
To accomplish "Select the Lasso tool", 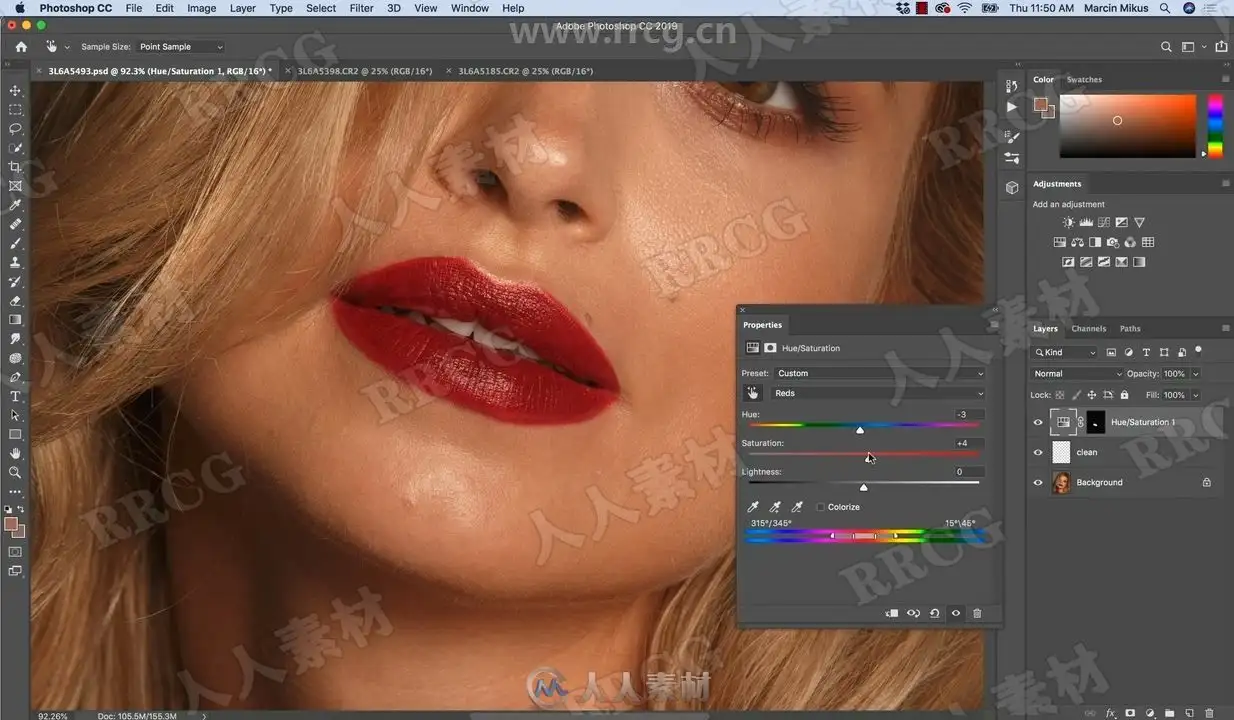I will coord(15,128).
